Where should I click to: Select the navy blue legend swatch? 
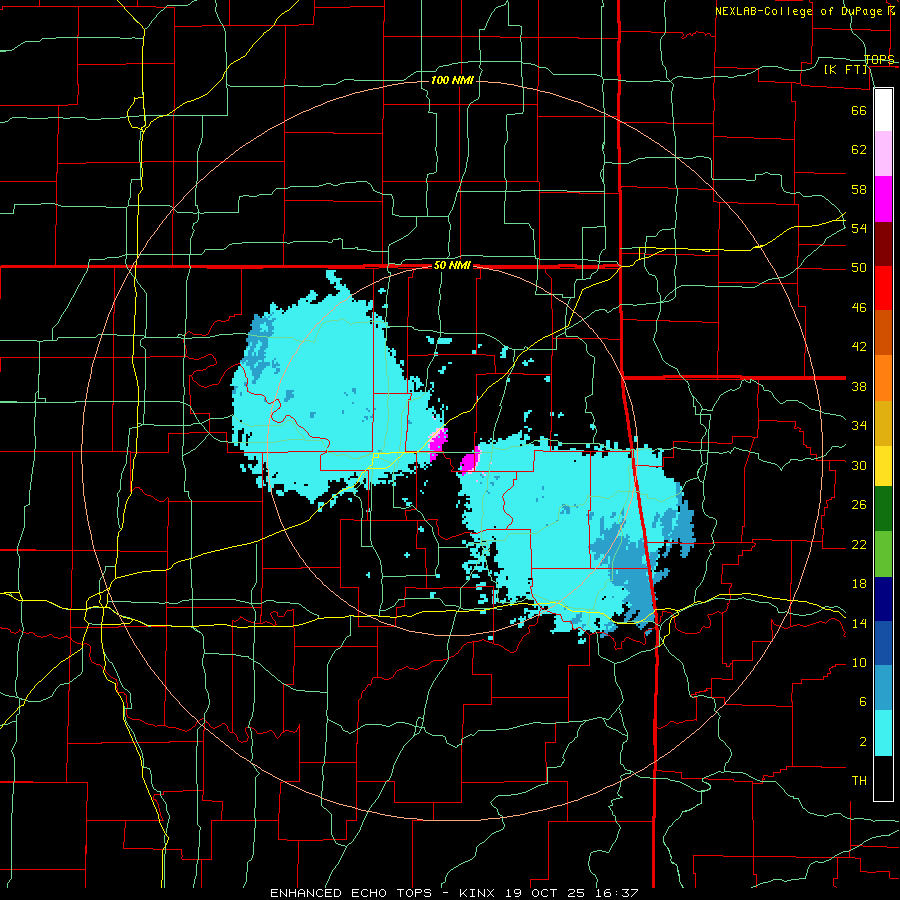point(883,599)
